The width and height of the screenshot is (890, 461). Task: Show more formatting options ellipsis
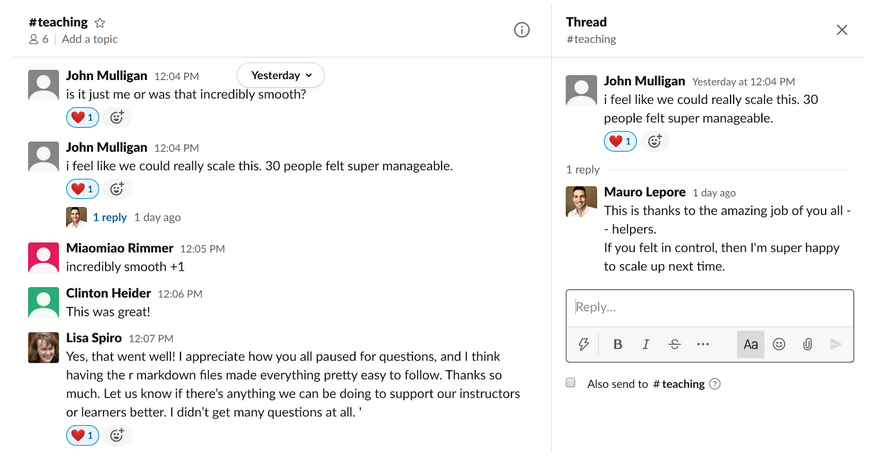point(703,344)
